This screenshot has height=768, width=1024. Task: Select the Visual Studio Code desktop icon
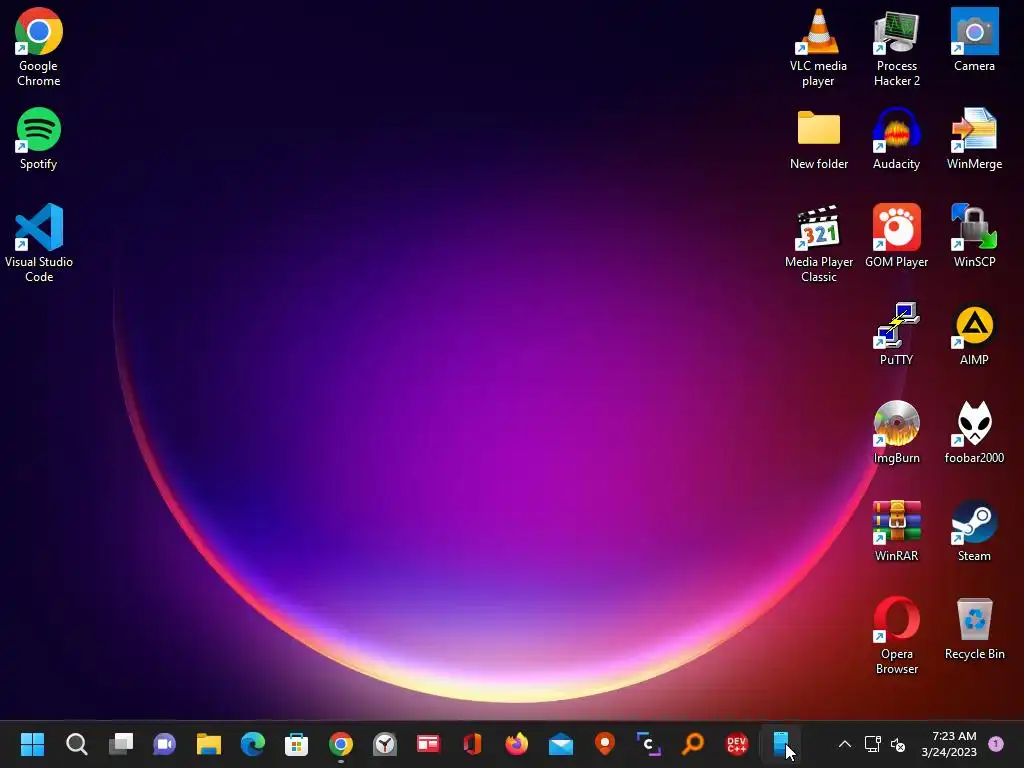pyautogui.click(x=39, y=242)
